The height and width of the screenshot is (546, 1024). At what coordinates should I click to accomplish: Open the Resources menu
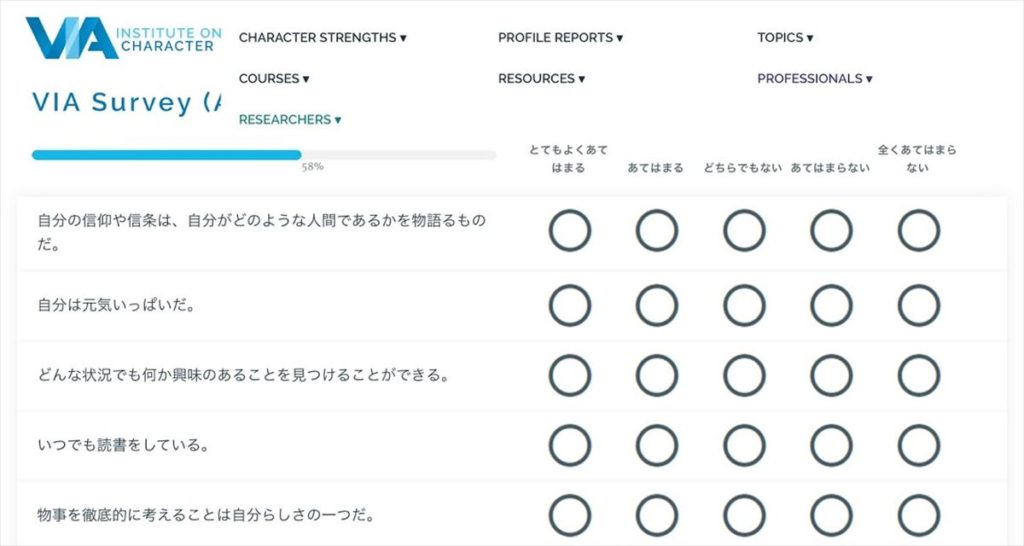pyautogui.click(x=541, y=78)
